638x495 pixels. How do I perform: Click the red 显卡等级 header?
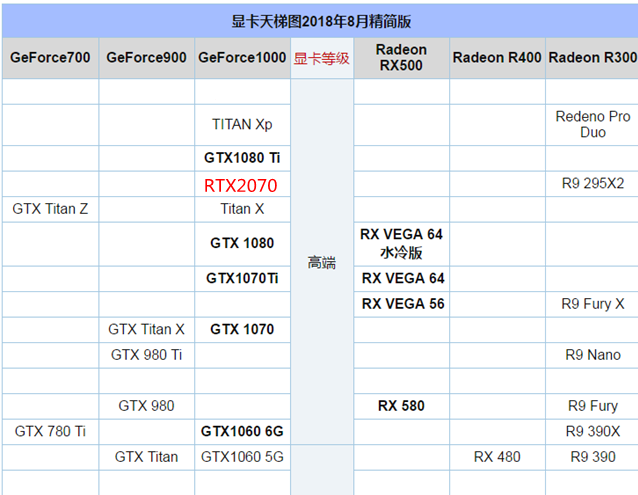(321, 59)
